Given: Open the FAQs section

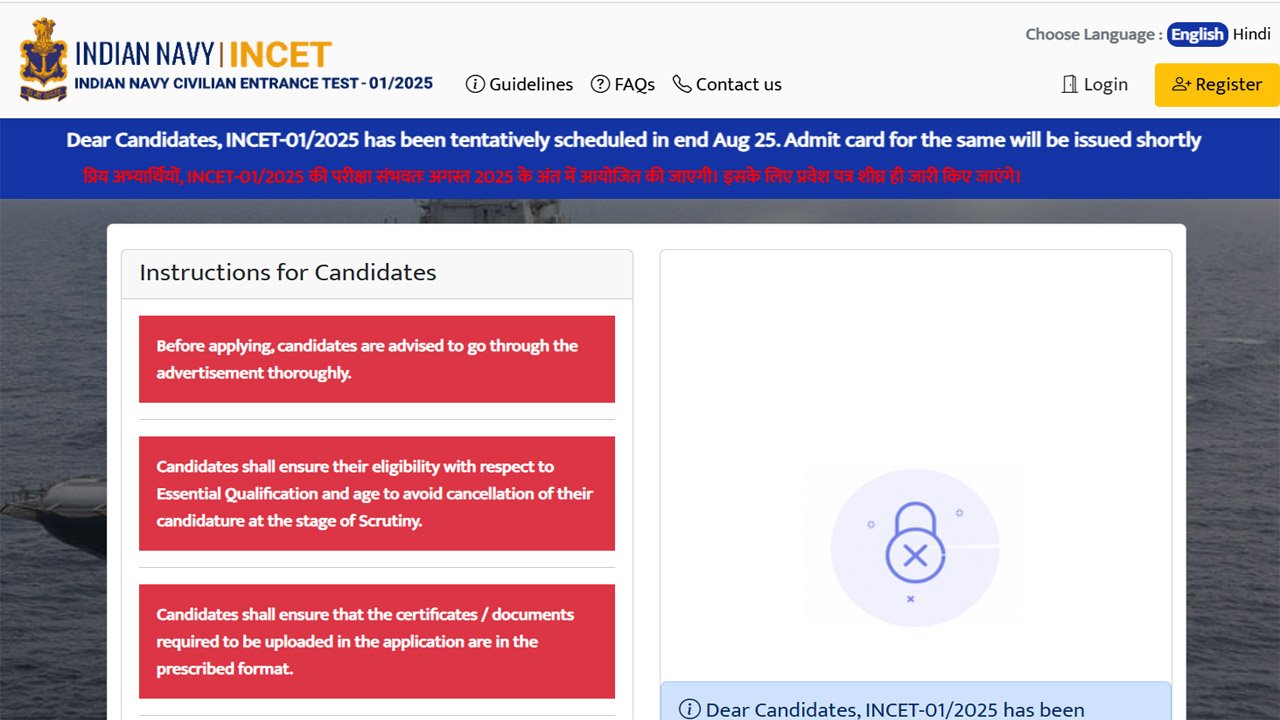Looking at the screenshot, I should [633, 85].
